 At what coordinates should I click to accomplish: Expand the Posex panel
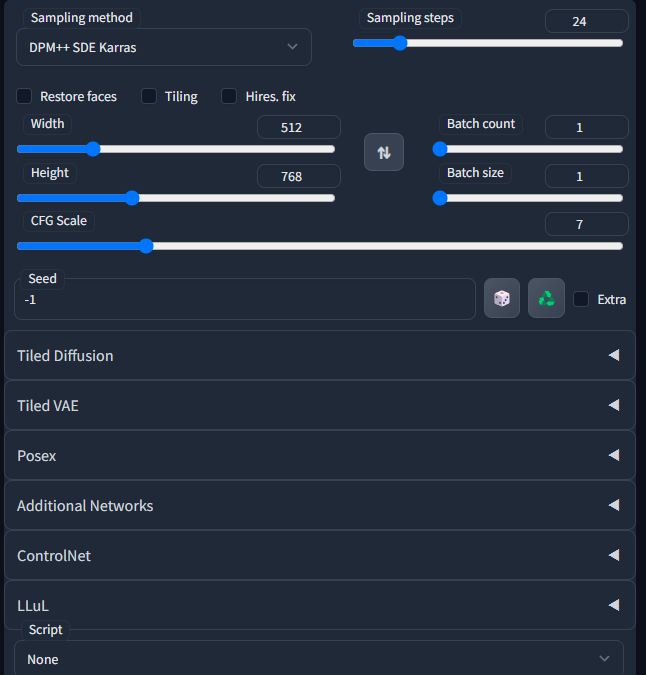tap(320, 455)
